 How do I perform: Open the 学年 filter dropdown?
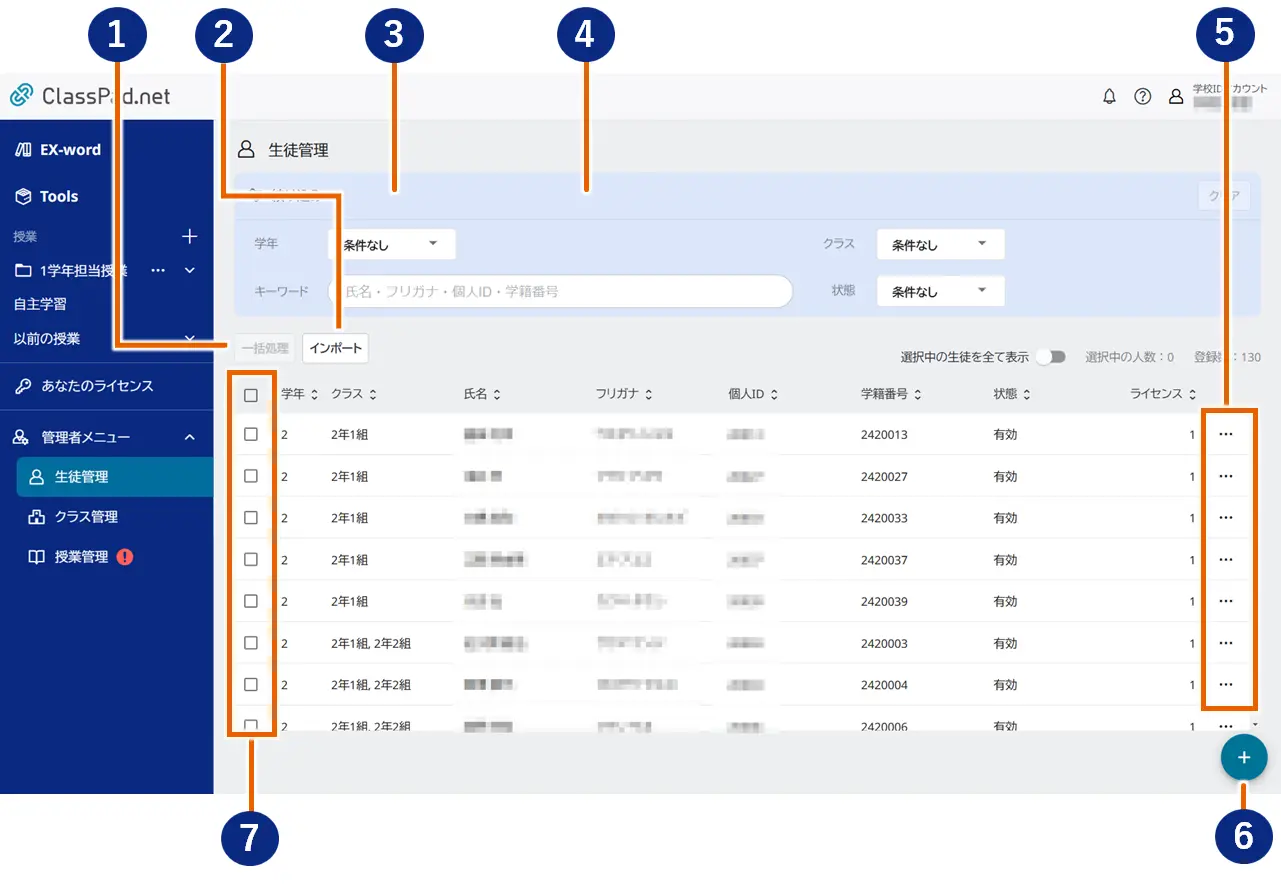click(x=391, y=244)
